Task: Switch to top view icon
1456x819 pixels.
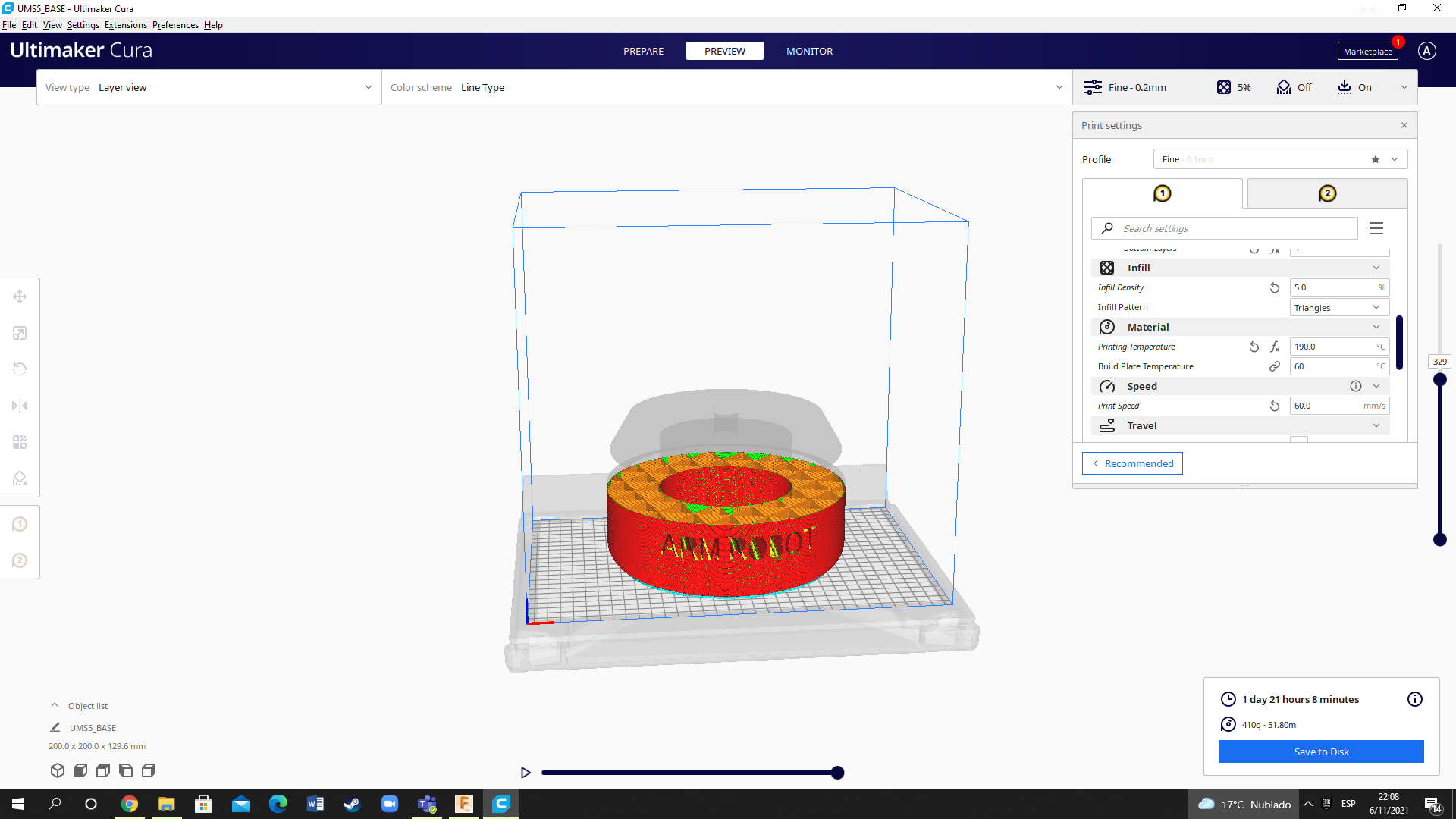Action: click(x=103, y=770)
